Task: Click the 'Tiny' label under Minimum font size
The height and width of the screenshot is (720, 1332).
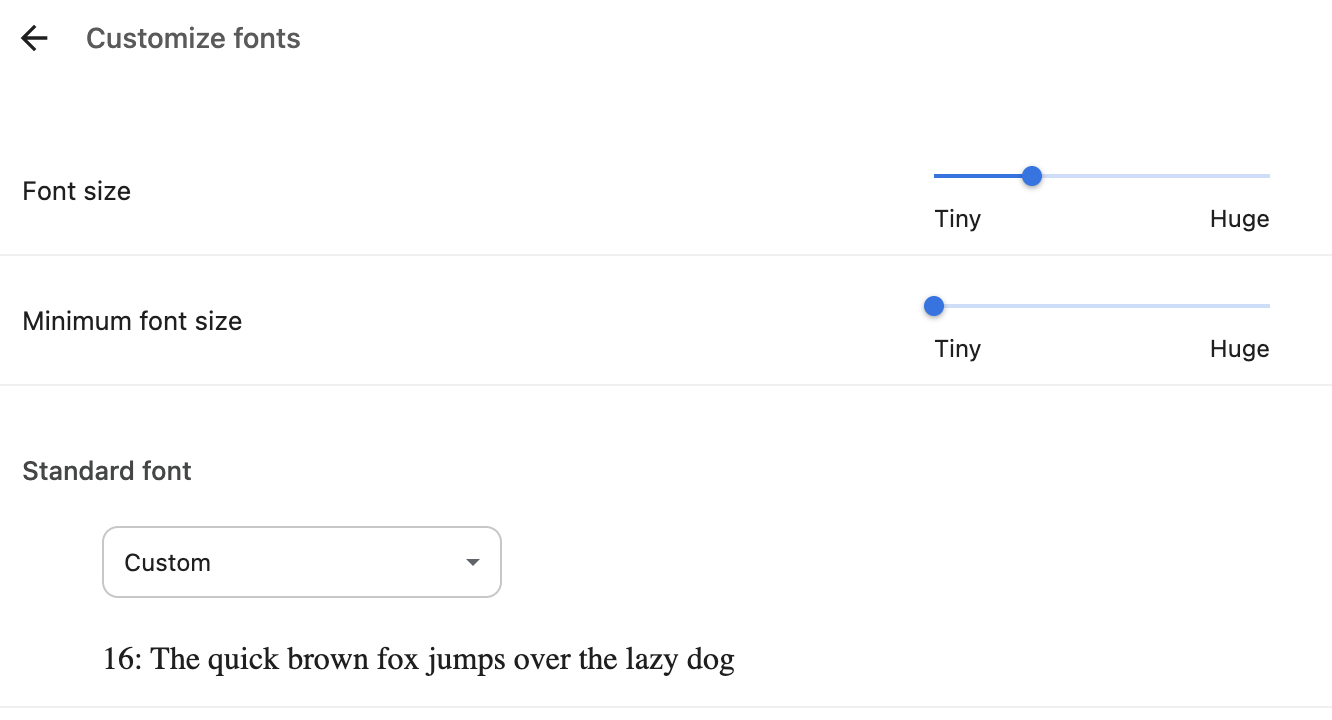Action: (x=957, y=349)
